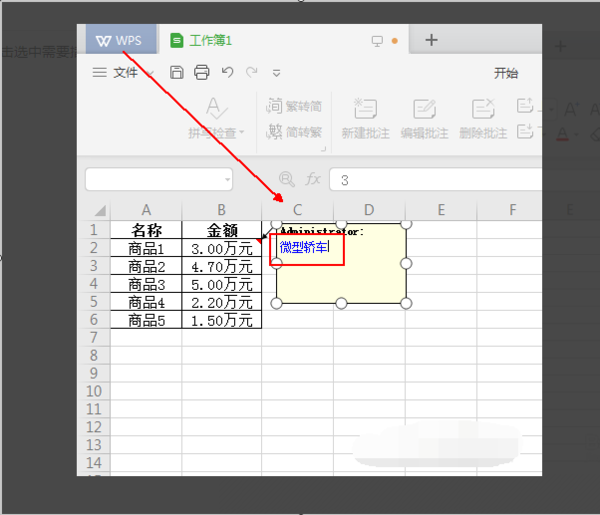Click the comment box bottom-left corner handle
This screenshot has height=515, width=600.
click(x=276, y=303)
